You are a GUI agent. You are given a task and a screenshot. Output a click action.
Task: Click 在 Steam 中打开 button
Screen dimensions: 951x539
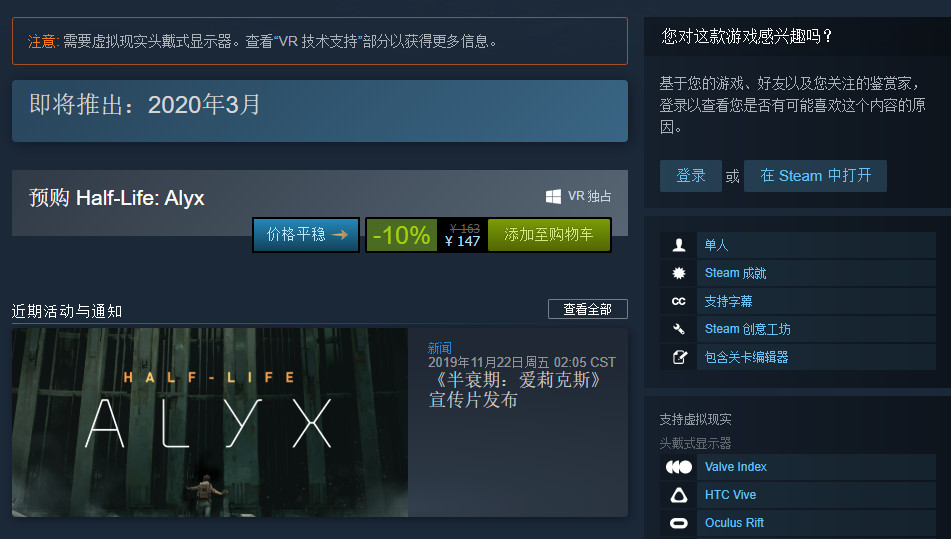point(815,176)
